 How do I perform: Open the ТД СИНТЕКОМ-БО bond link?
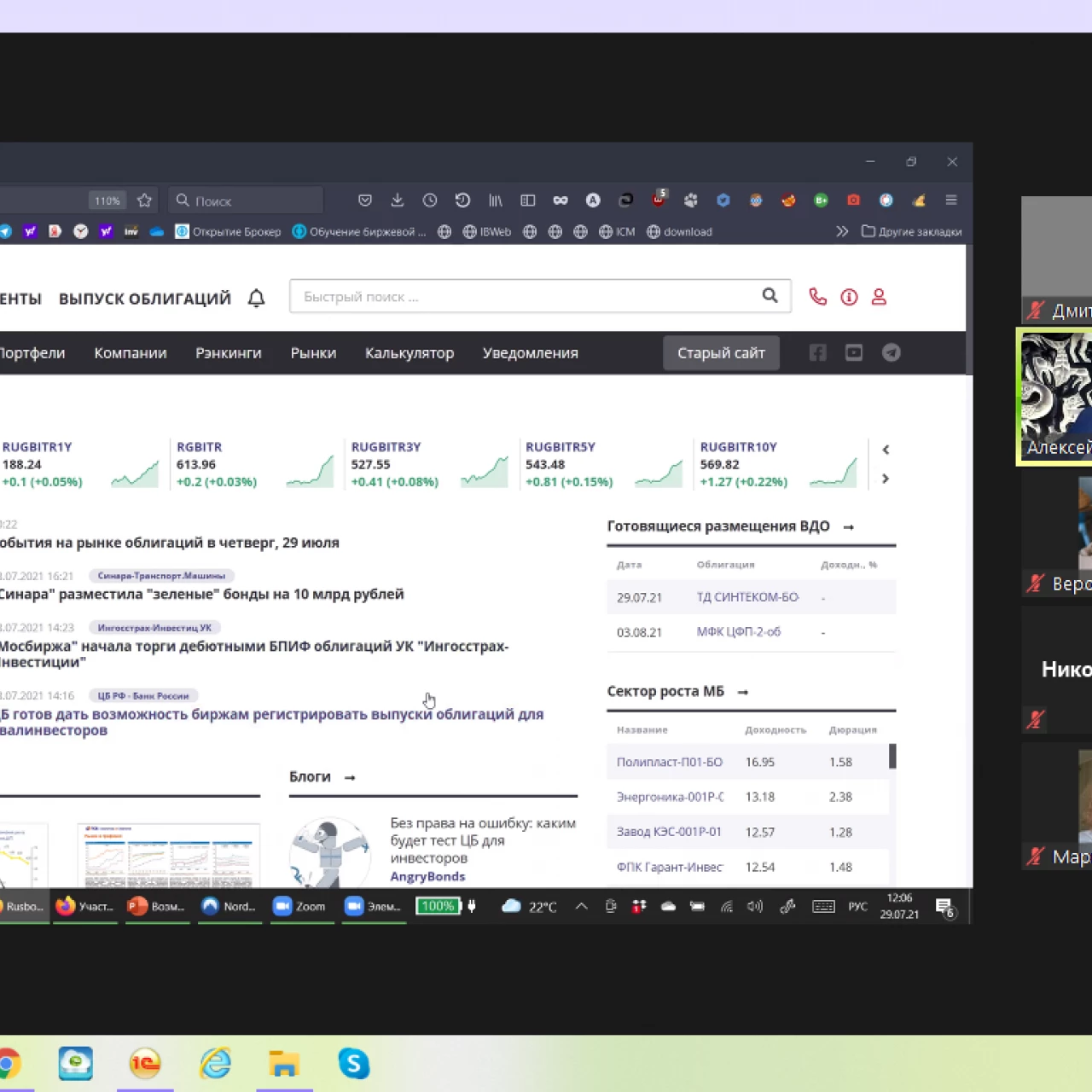click(747, 597)
